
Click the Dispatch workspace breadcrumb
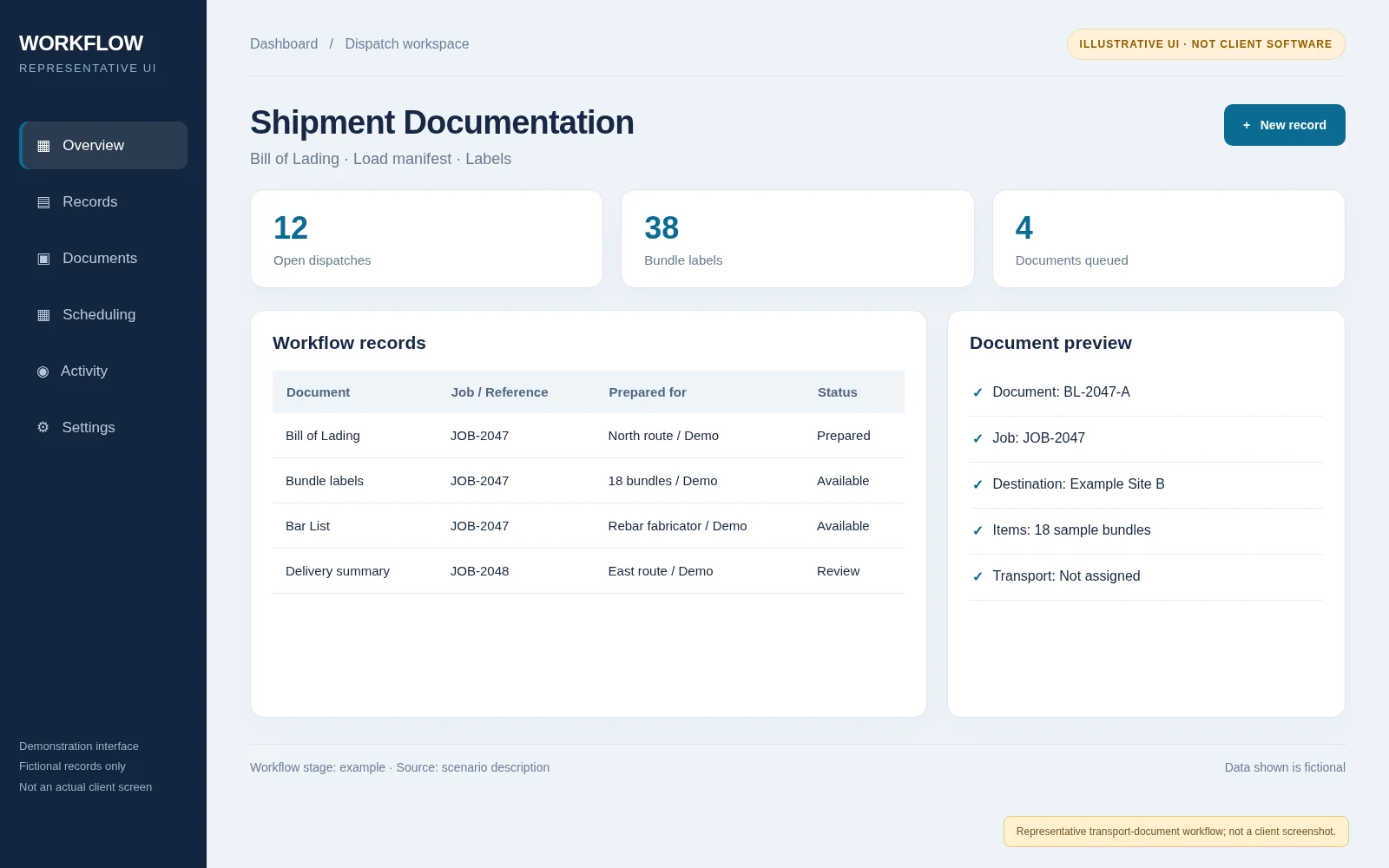[x=406, y=43]
